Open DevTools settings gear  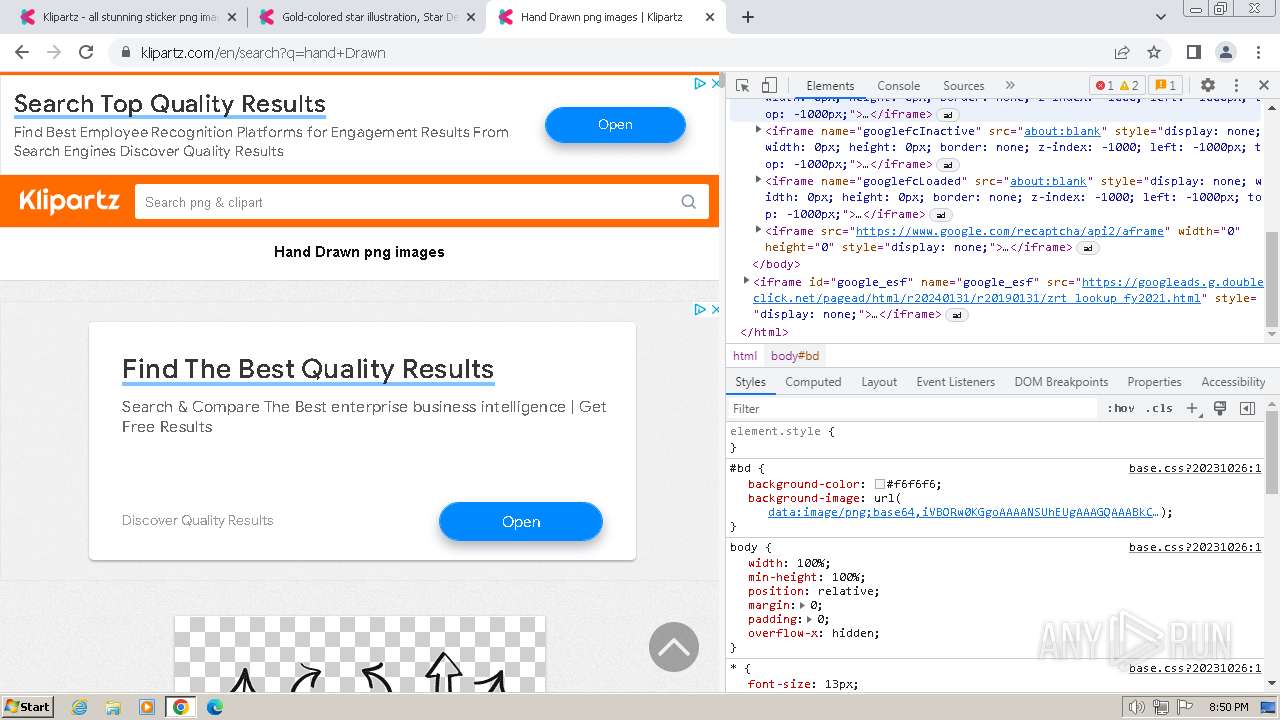click(1208, 86)
